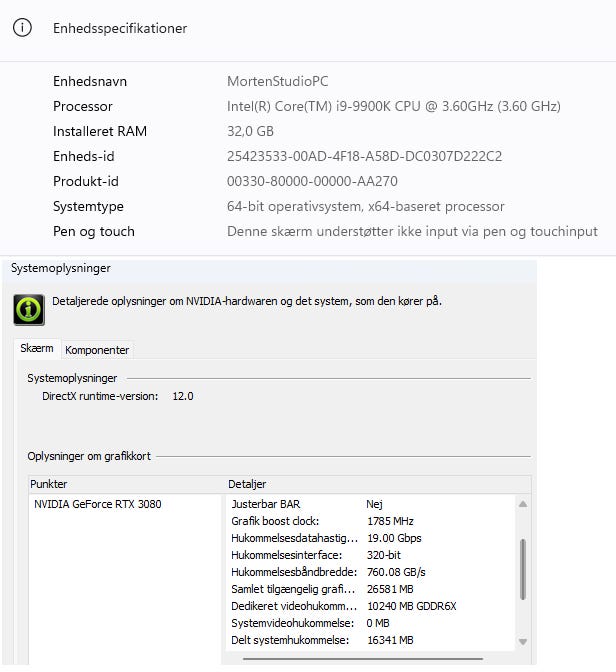Click the Enhedsnavn label
This screenshot has width=616, height=672.
(90, 81)
